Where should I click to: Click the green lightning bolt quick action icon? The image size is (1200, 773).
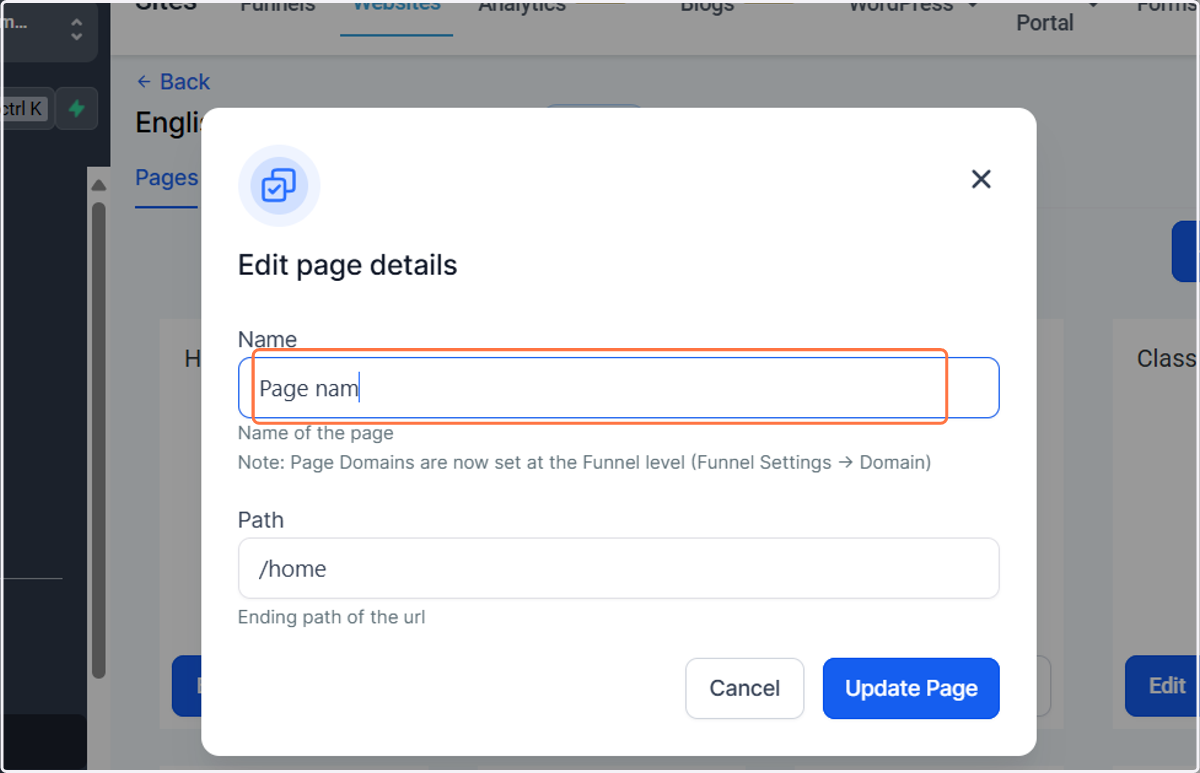click(x=76, y=108)
